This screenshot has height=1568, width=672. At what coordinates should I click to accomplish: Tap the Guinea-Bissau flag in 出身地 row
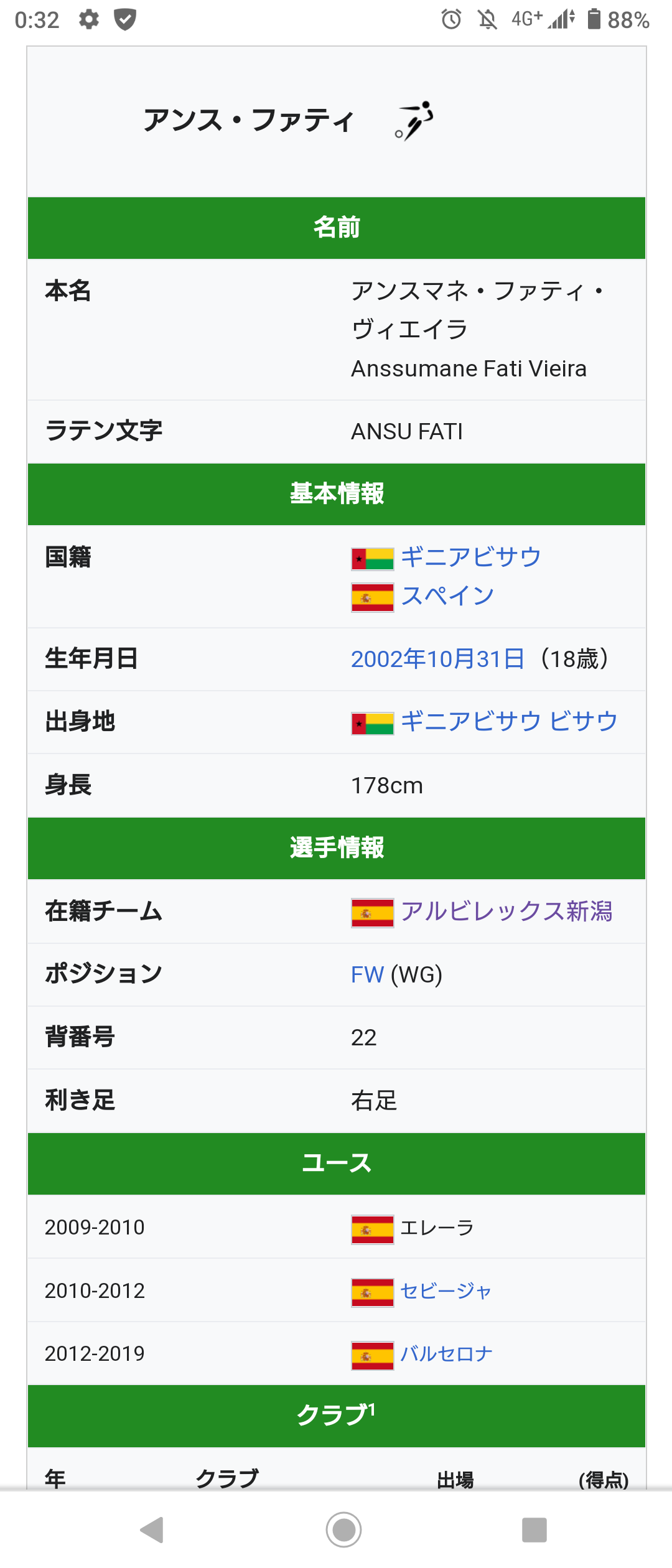click(x=372, y=724)
